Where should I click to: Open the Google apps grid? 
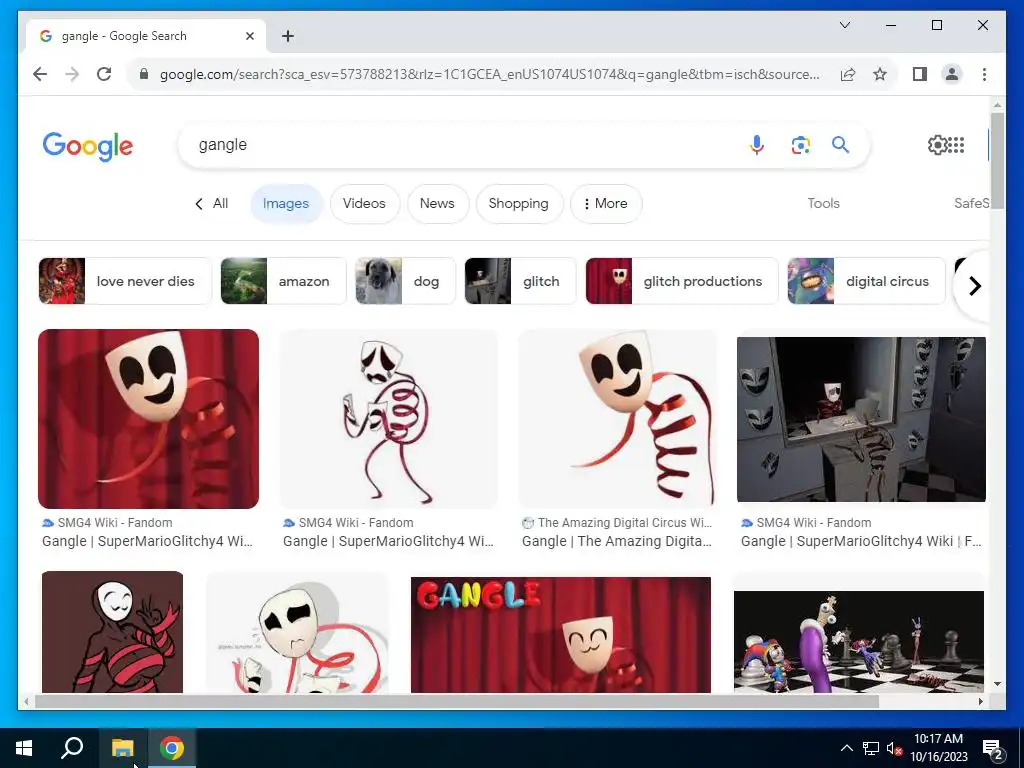[956, 144]
